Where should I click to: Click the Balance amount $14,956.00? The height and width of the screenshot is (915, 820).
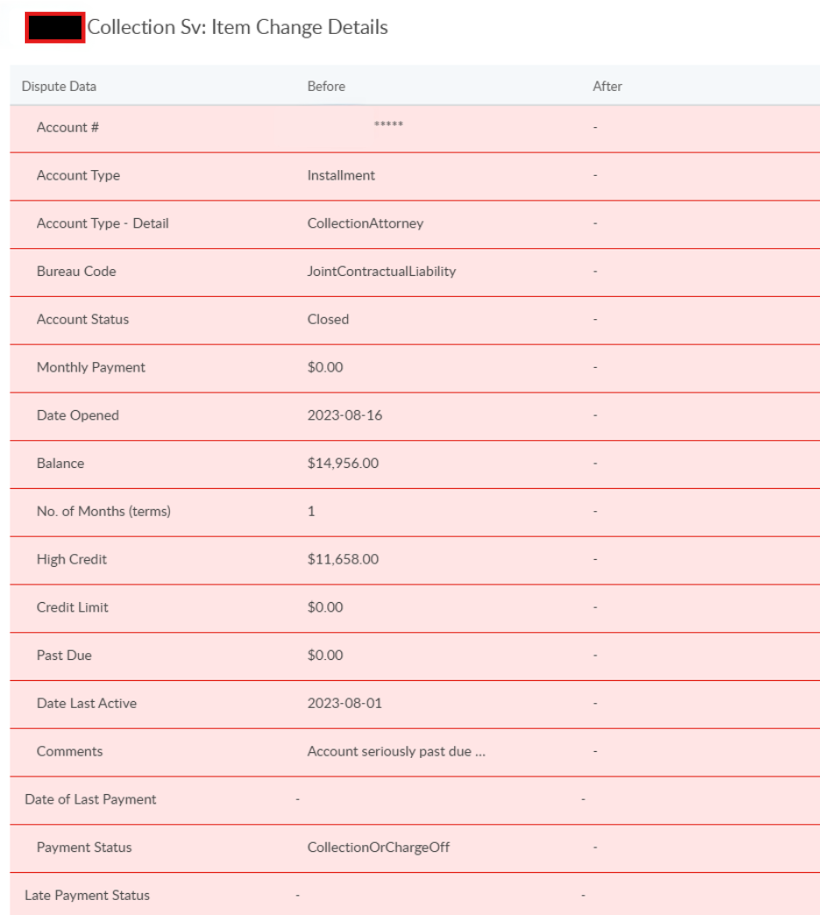[343, 463]
